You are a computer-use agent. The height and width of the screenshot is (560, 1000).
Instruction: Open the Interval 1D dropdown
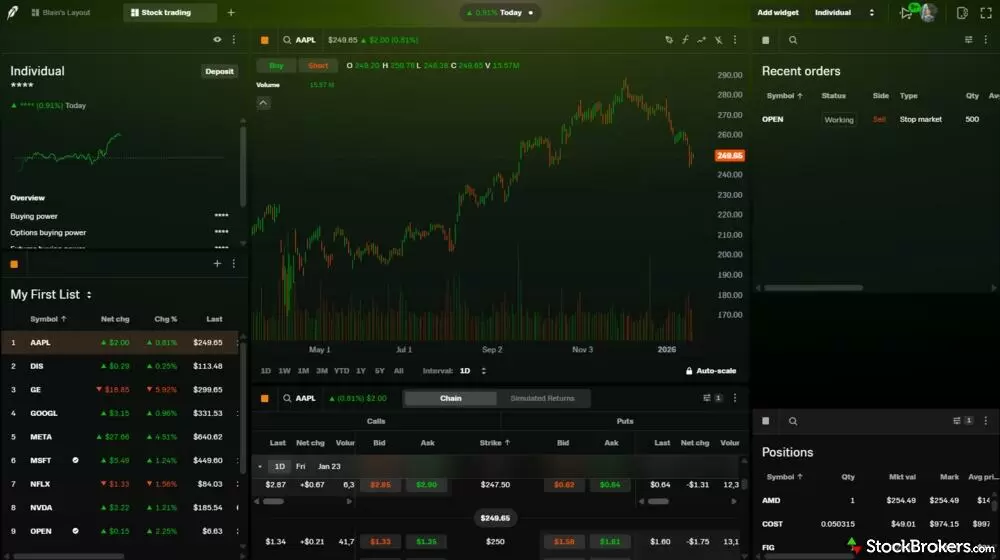(x=473, y=371)
